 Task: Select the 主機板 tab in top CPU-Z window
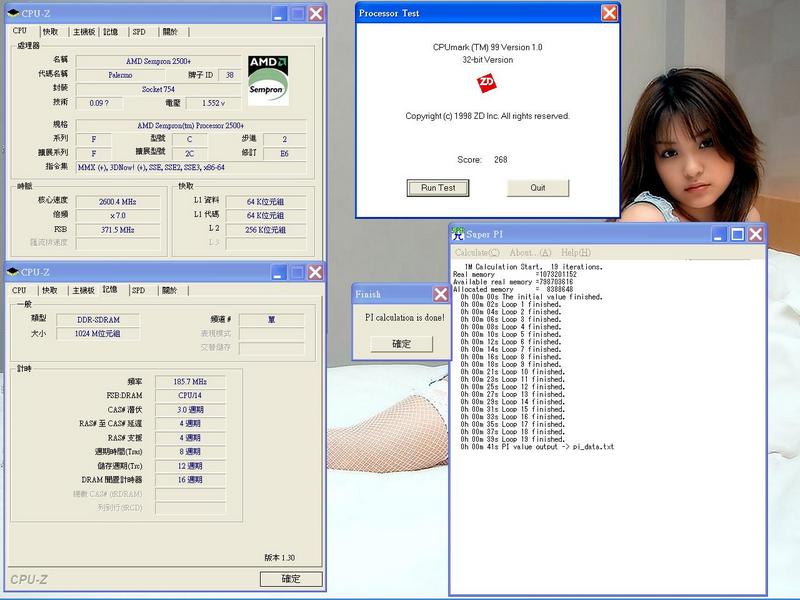(x=83, y=31)
